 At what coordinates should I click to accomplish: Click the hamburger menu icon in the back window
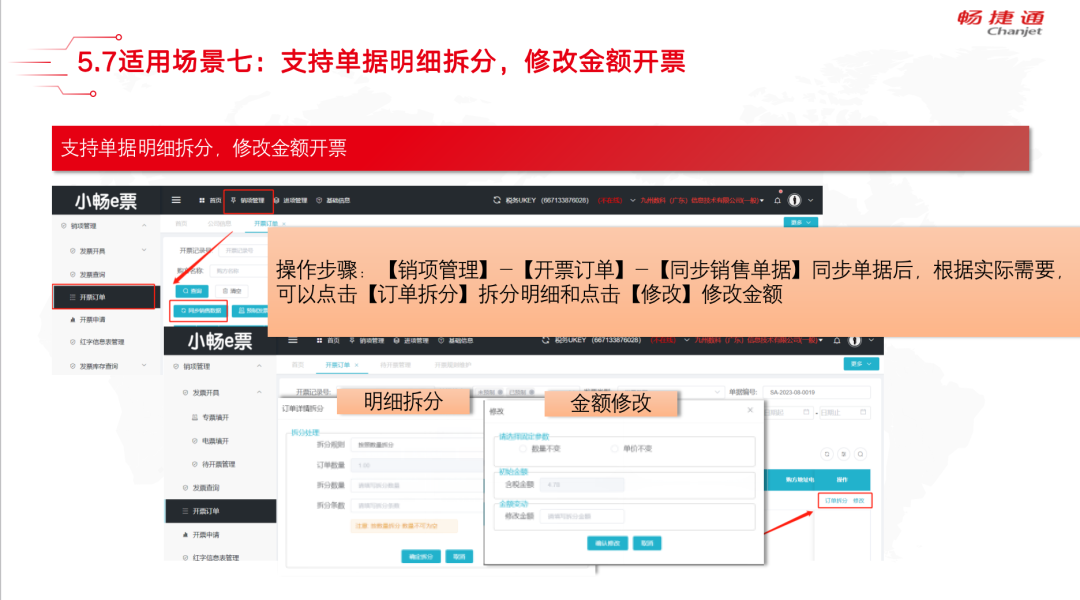click(x=176, y=200)
